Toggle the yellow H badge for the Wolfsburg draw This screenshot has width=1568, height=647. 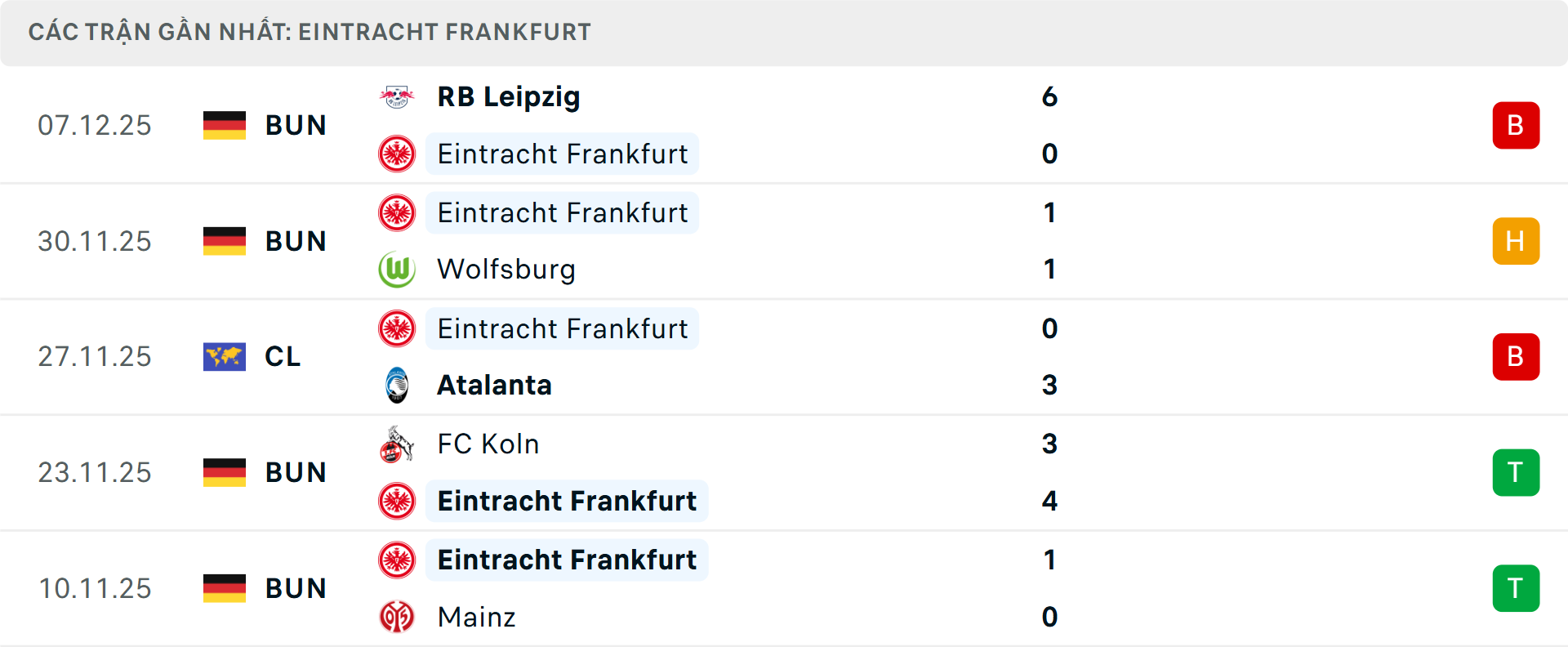(1516, 241)
